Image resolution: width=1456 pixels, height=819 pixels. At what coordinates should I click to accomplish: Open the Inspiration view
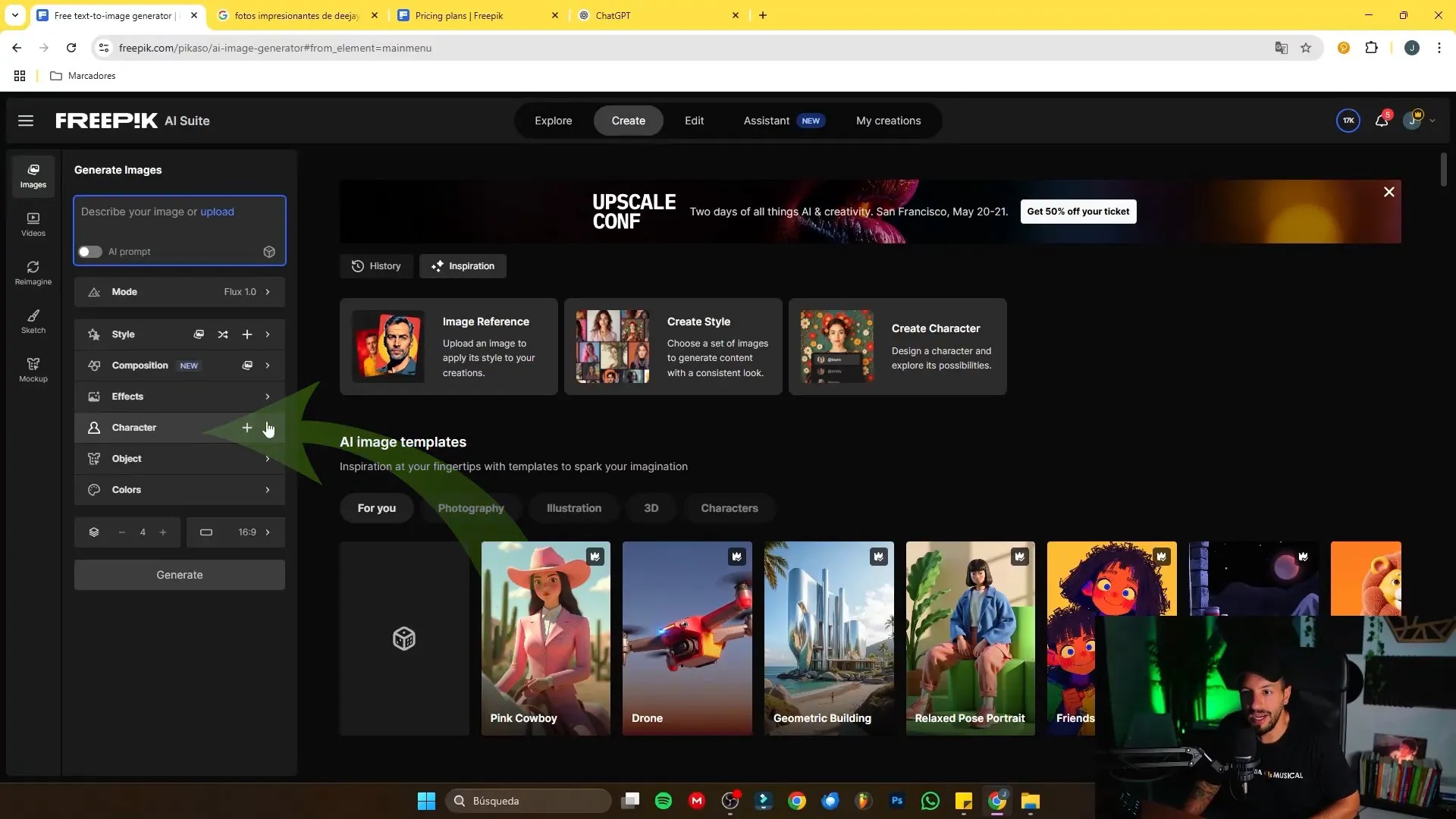click(x=463, y=266)
